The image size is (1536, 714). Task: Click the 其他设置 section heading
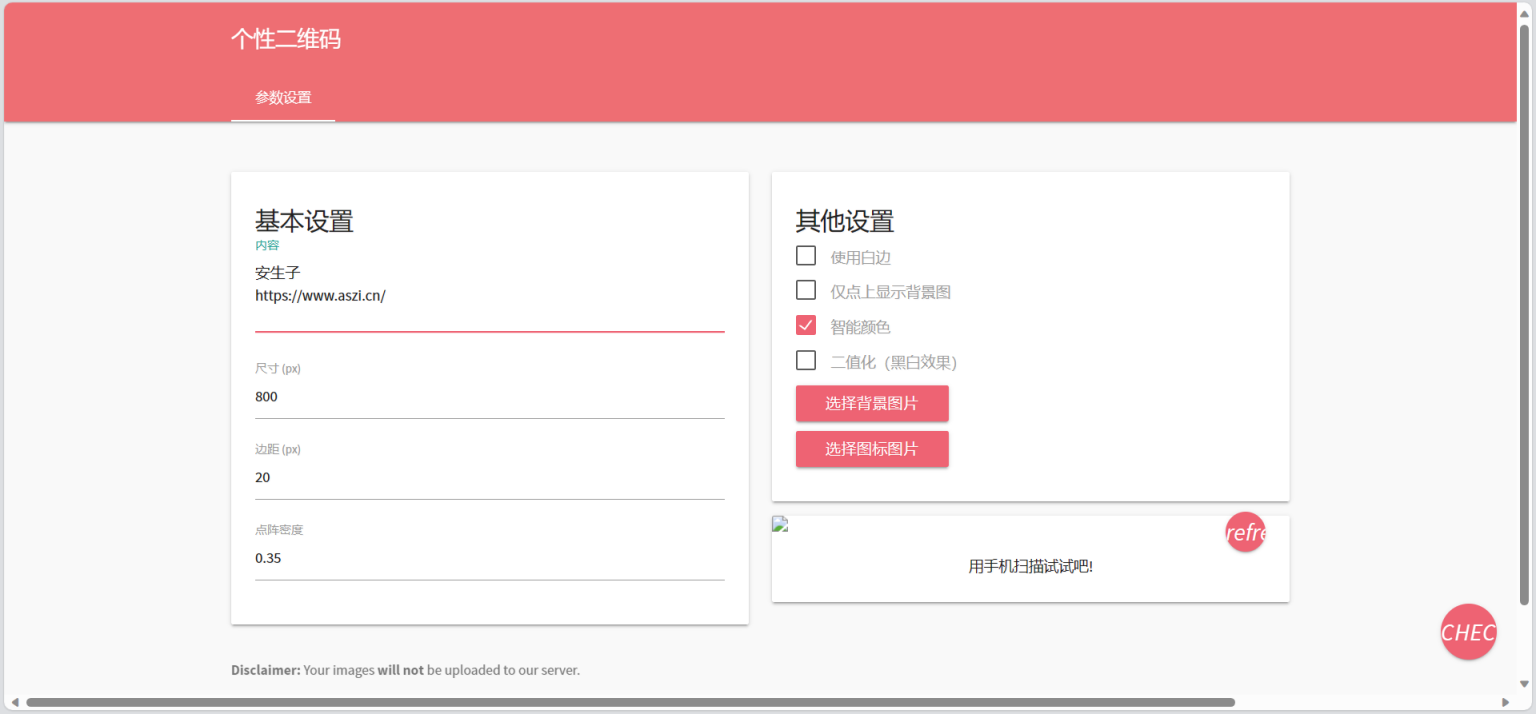(x=844, y=221)
